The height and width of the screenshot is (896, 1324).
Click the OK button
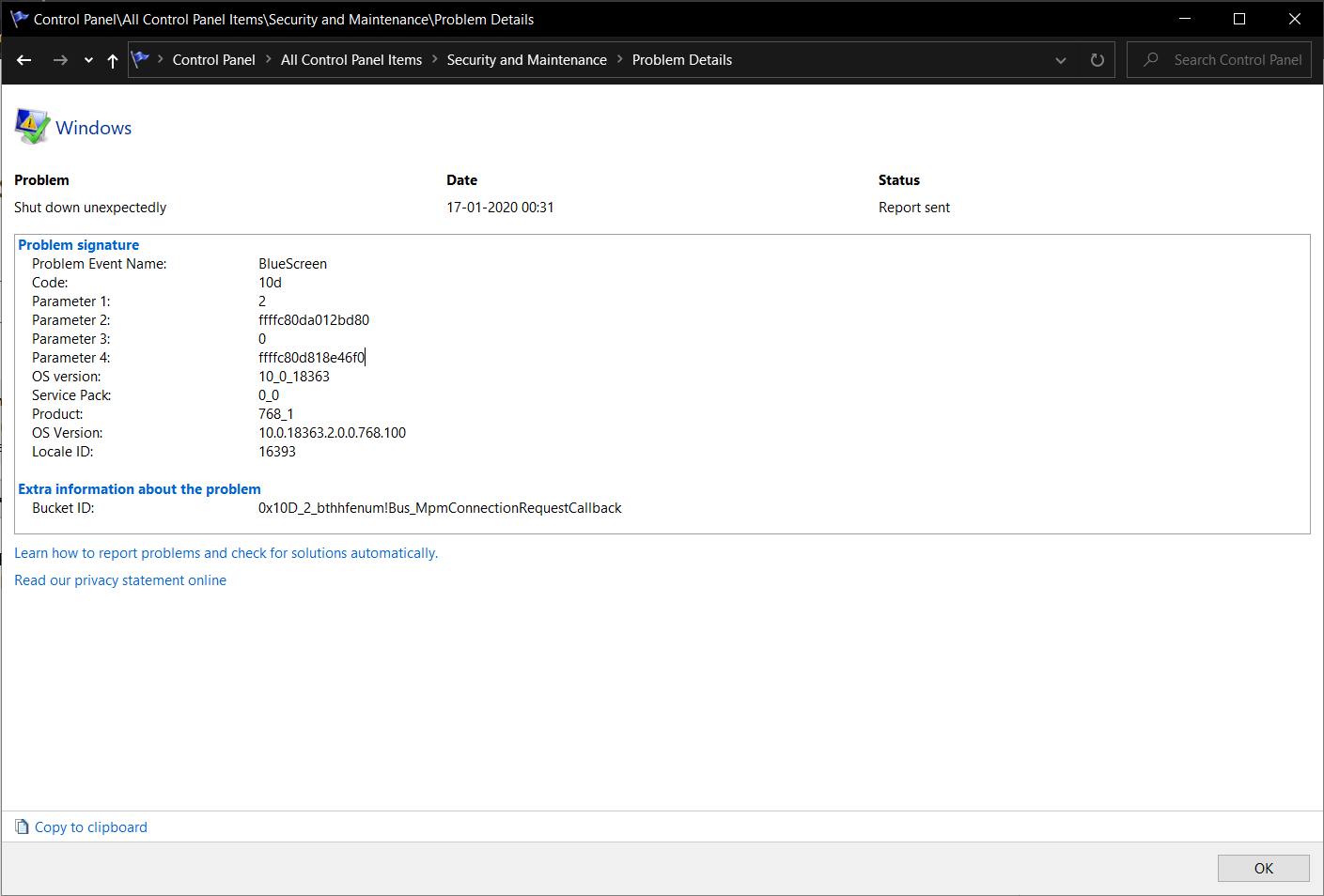[x=1263, y=868]
